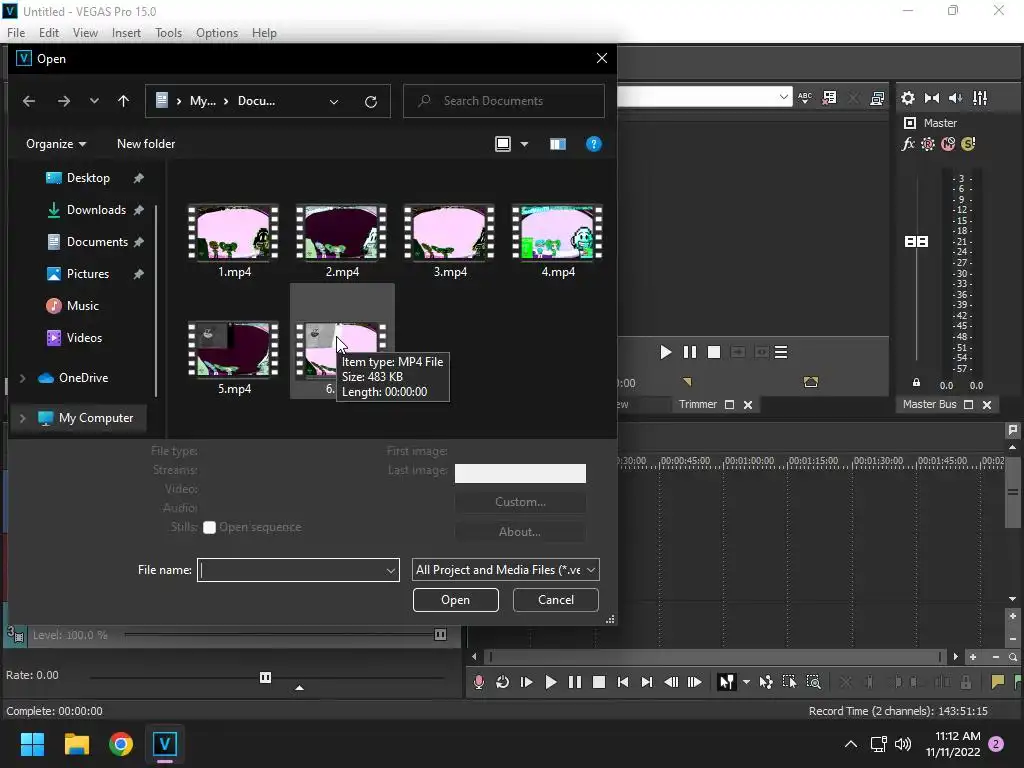Viewport: 1024px width, 768px height.
Task: Open the edit tool selection dropdown arrow
Action: 746,682
